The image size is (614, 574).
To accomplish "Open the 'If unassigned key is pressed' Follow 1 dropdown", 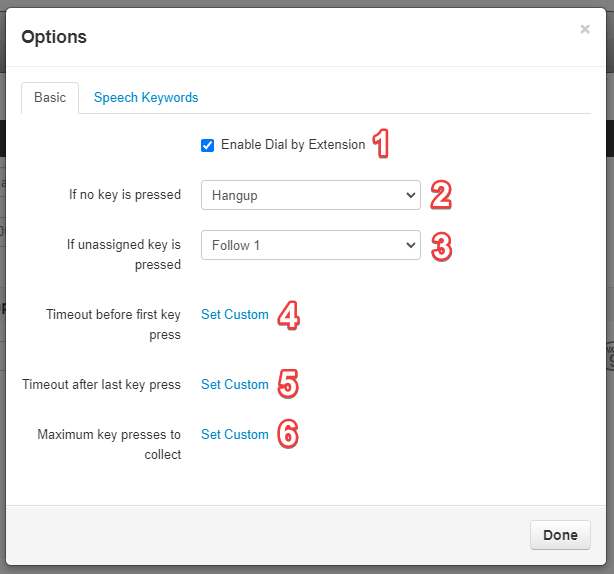I will pos(311,245).
